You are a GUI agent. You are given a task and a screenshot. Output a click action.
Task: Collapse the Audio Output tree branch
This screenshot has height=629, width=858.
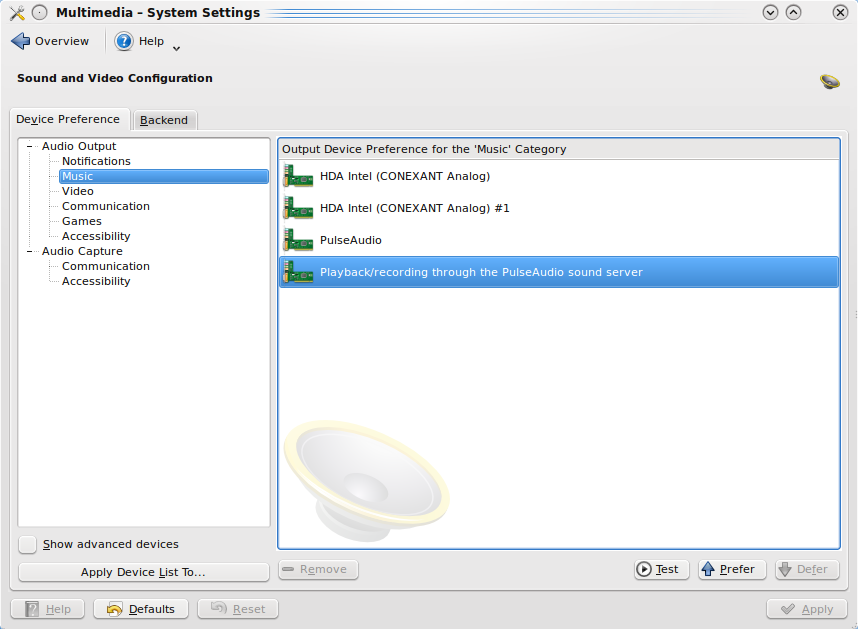31,147
